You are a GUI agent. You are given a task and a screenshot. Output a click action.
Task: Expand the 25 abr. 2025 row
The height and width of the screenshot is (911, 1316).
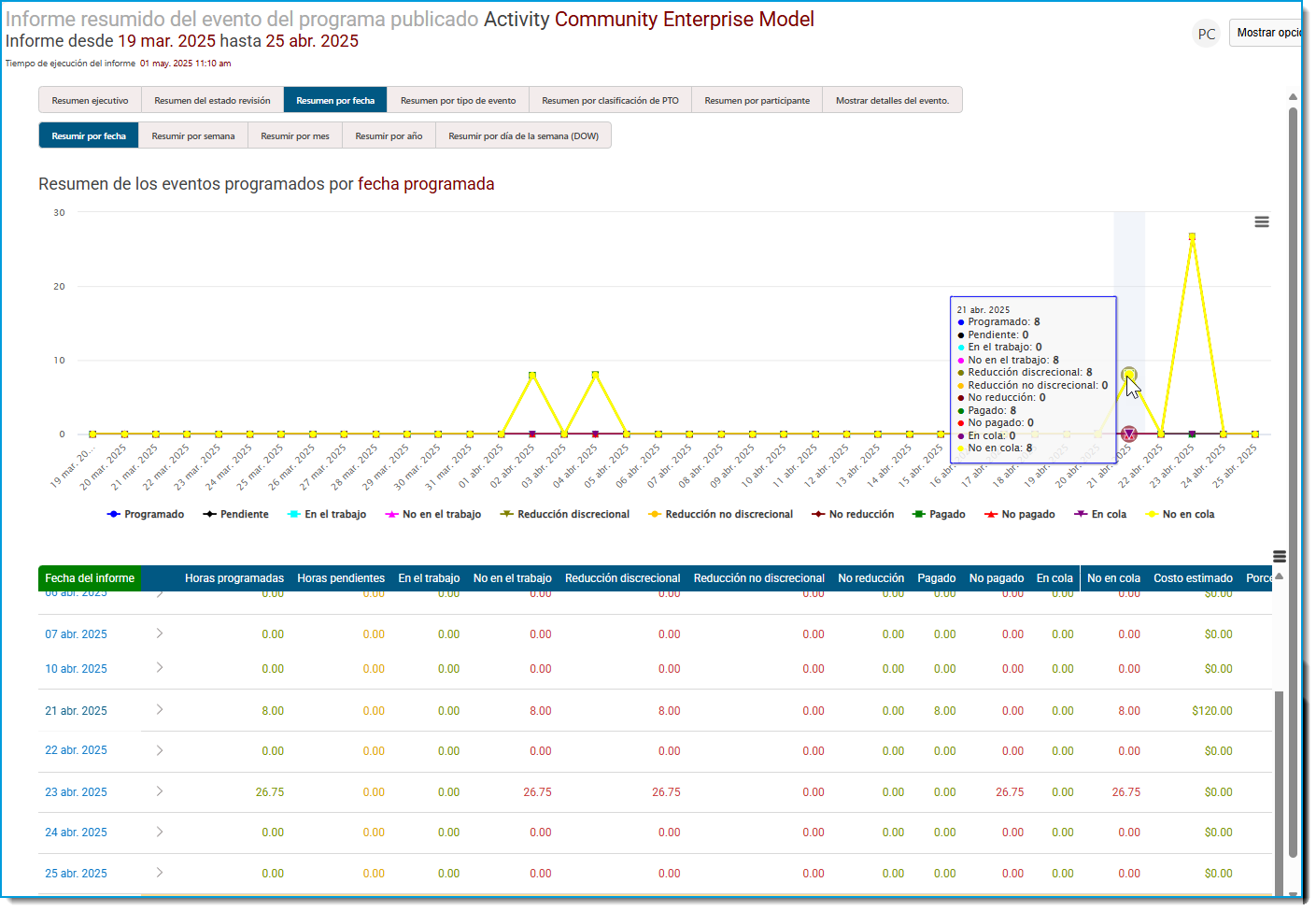(x=160, y=873)
